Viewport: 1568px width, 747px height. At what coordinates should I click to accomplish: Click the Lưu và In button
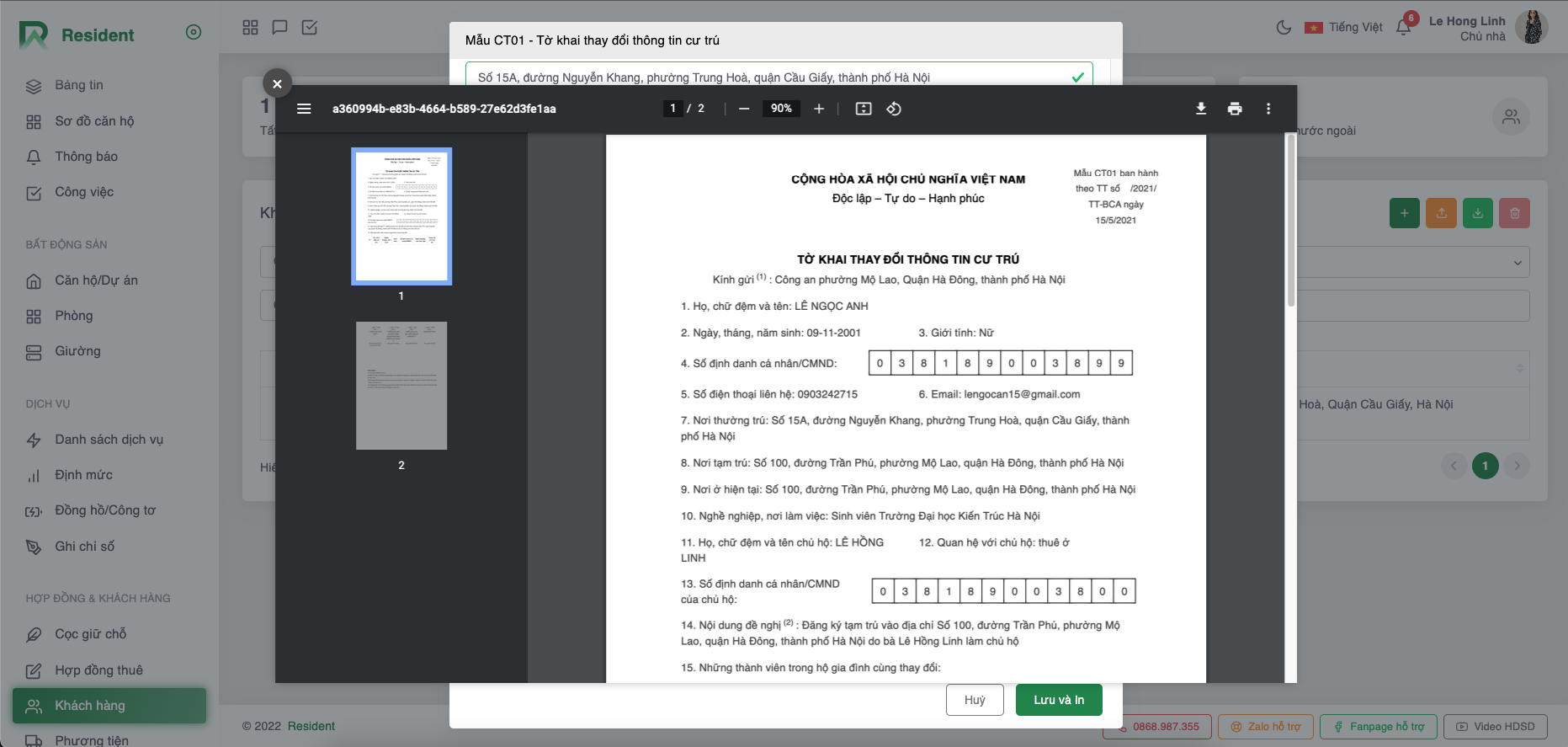pos(1058,700)
